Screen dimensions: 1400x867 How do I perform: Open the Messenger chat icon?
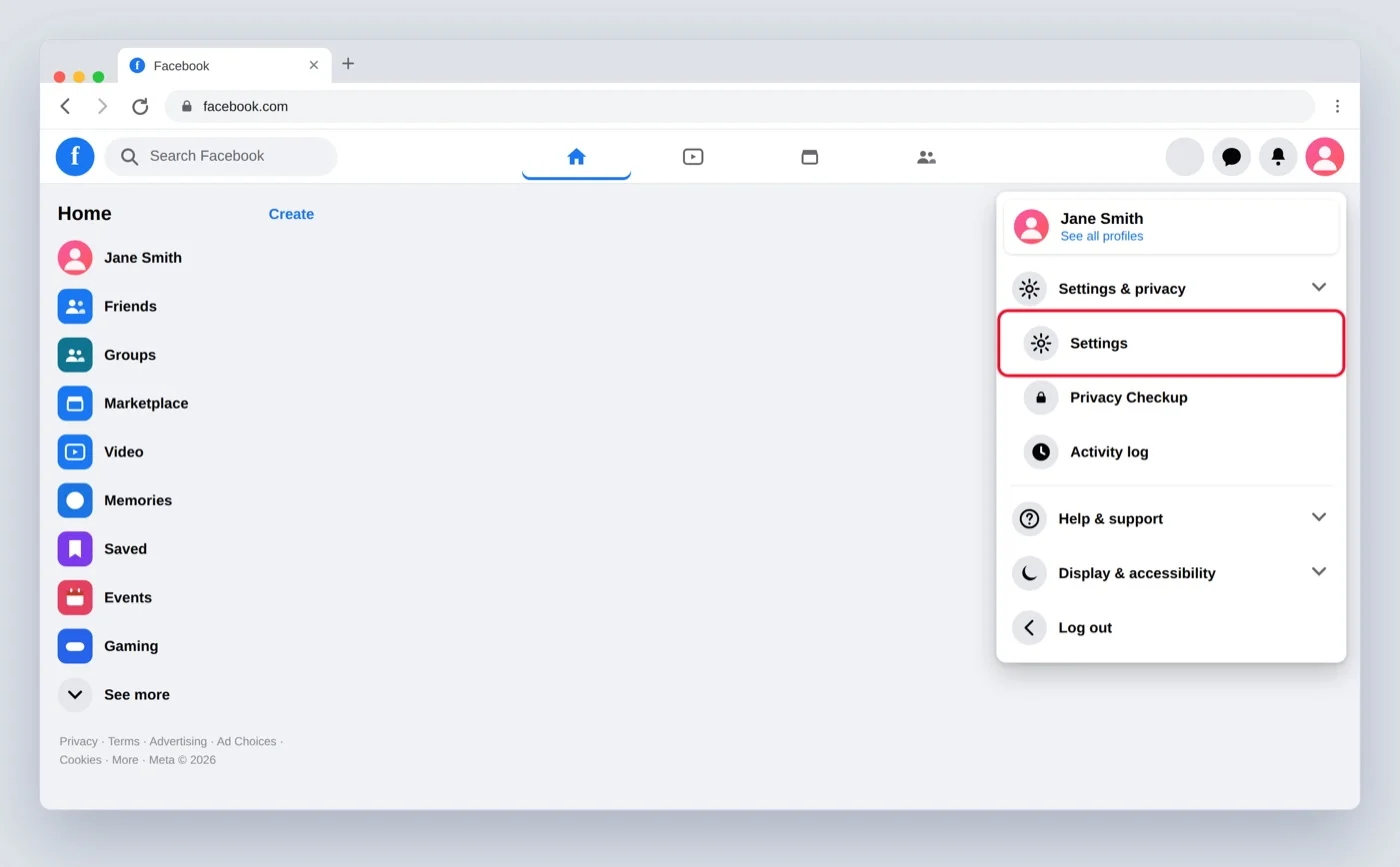click(x=1232, y=157)
